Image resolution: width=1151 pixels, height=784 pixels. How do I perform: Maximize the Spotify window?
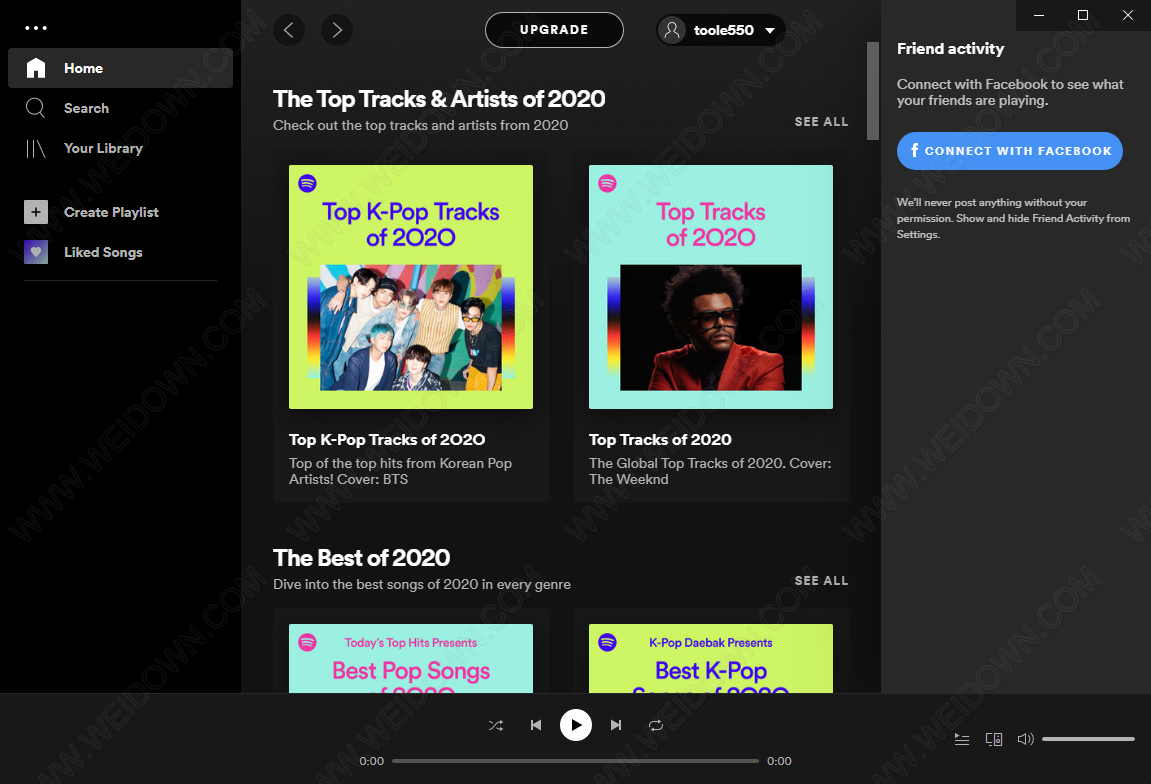coord(1083,15)
